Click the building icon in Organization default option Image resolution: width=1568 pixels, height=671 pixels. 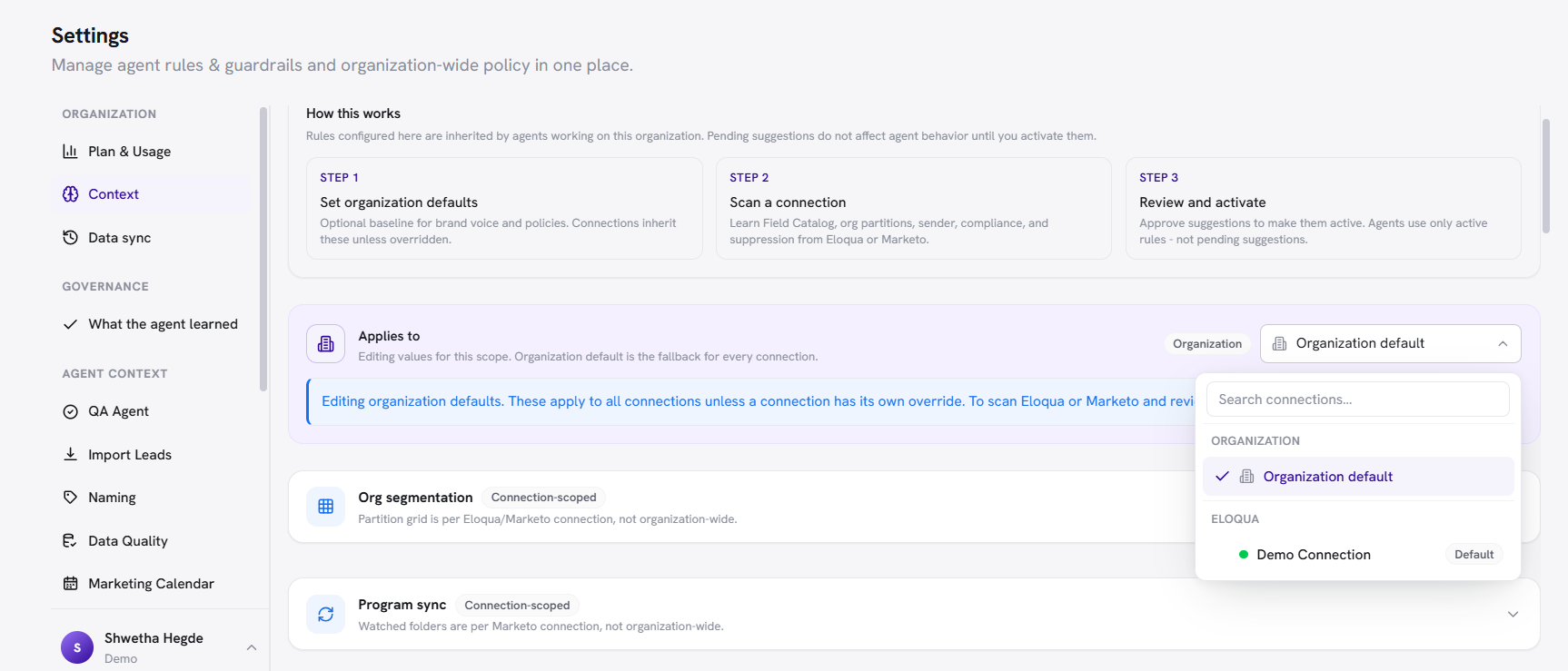tap(1247, 477)
